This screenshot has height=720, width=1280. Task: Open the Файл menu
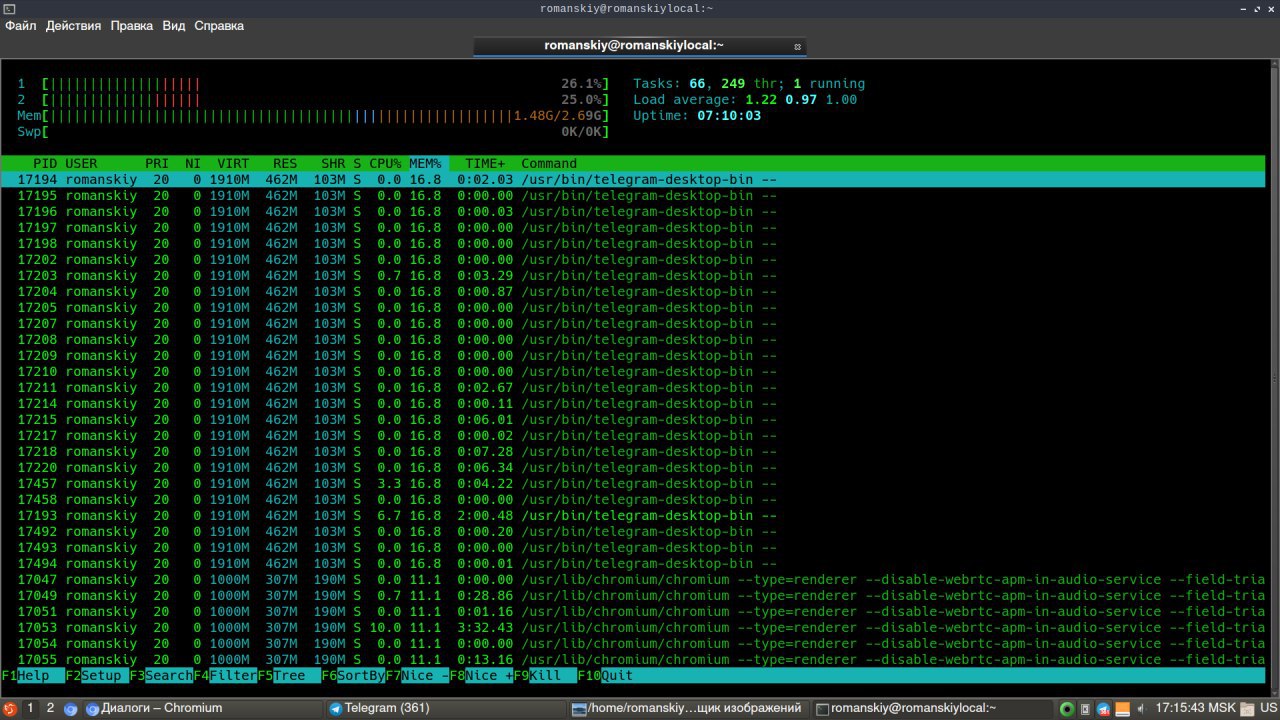(x=21, y=25)
